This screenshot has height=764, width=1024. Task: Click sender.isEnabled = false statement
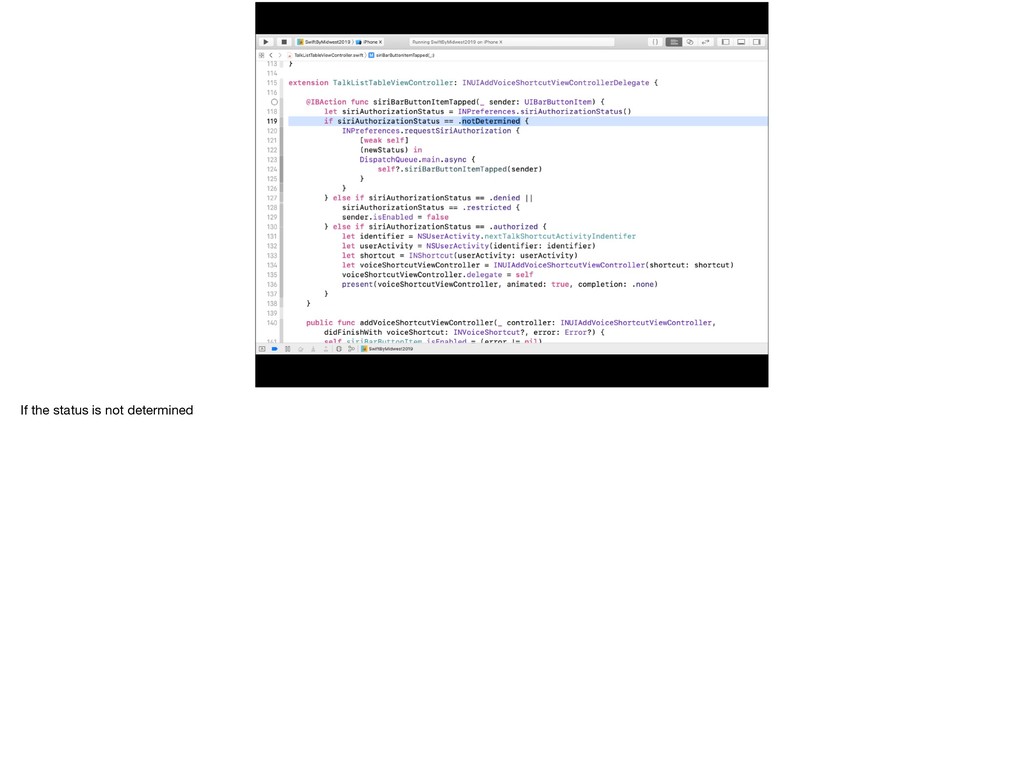395,217
